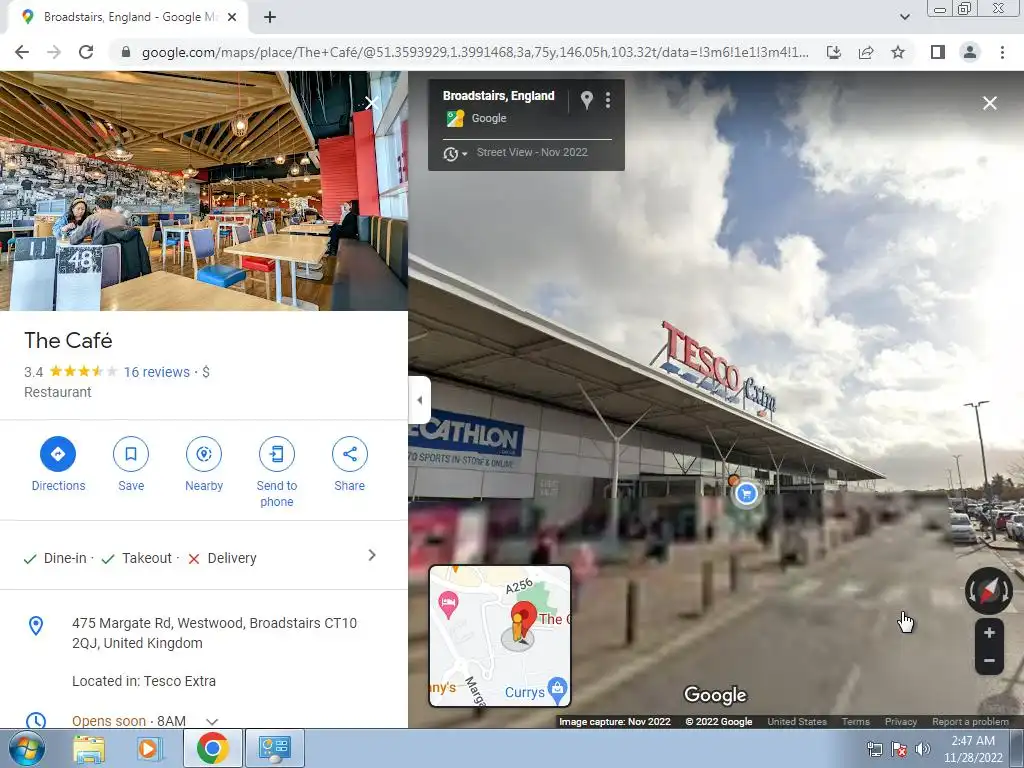Image resolution: width=1024 pixels, height=768 pixels.
Task: Search Nearby places icon
Action: tap(204, 454)
